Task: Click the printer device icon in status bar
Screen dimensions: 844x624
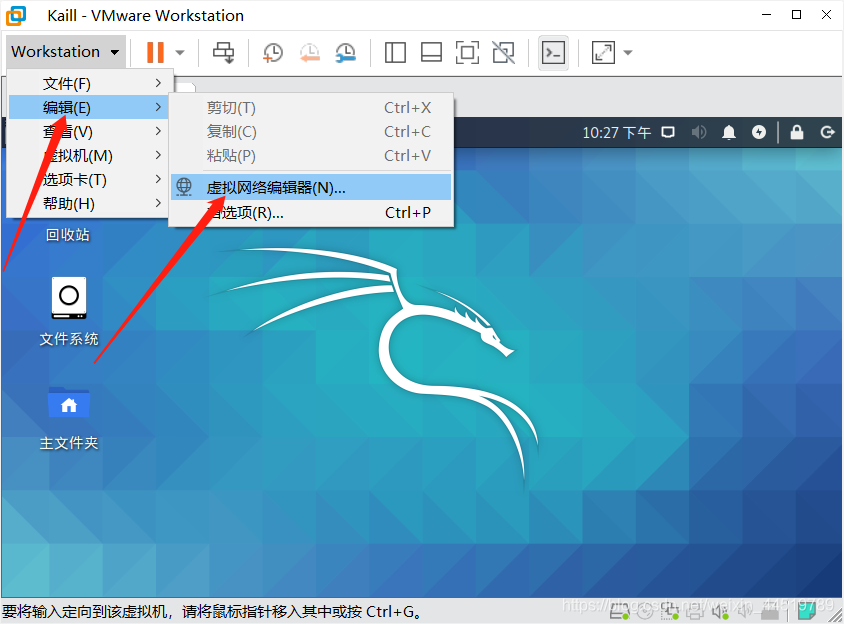Action: [695, 611]
